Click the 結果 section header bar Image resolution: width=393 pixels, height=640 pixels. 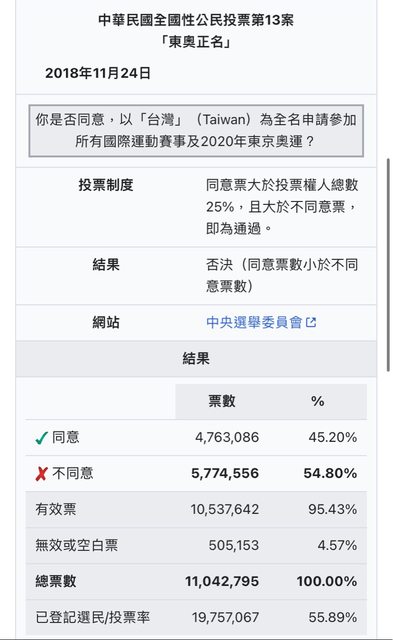[x=196, y=359]
